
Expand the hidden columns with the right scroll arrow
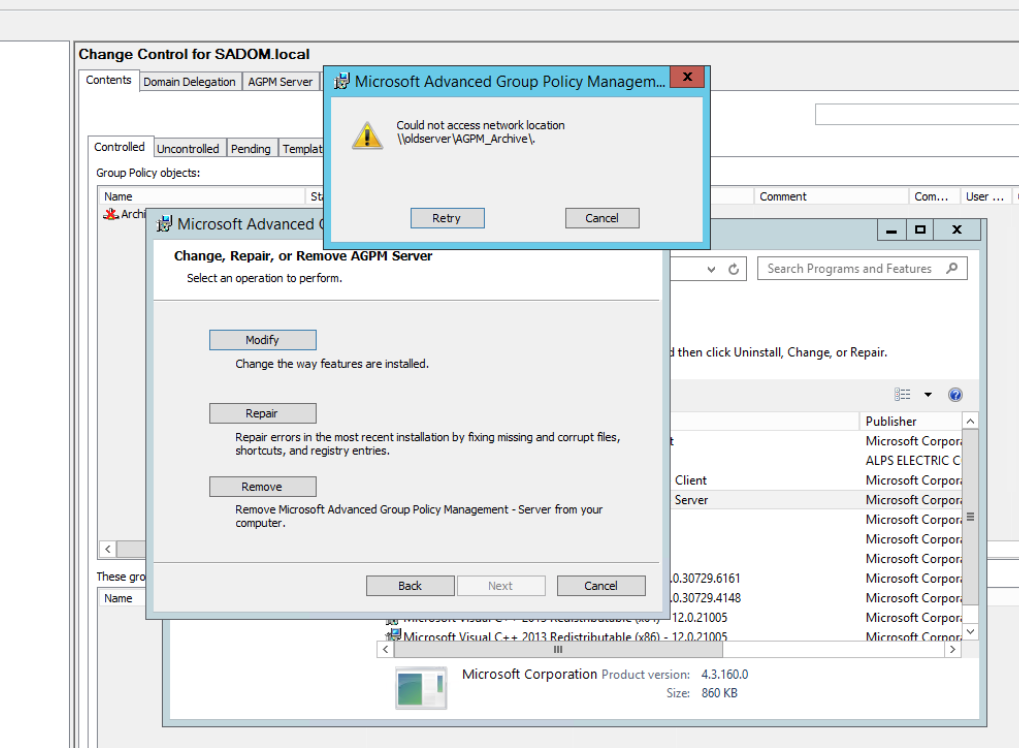(x=952, y=649)
